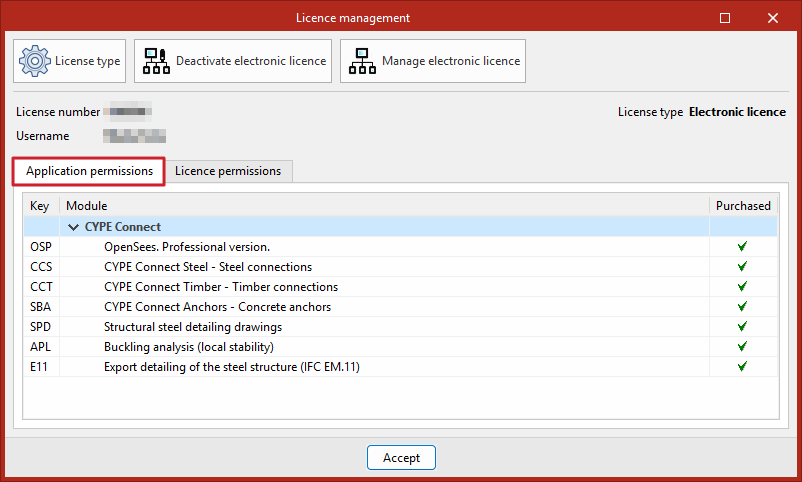Click the Manage electronic licence network icon
This screenshot has height=482, width=802.
coord(362,61)
